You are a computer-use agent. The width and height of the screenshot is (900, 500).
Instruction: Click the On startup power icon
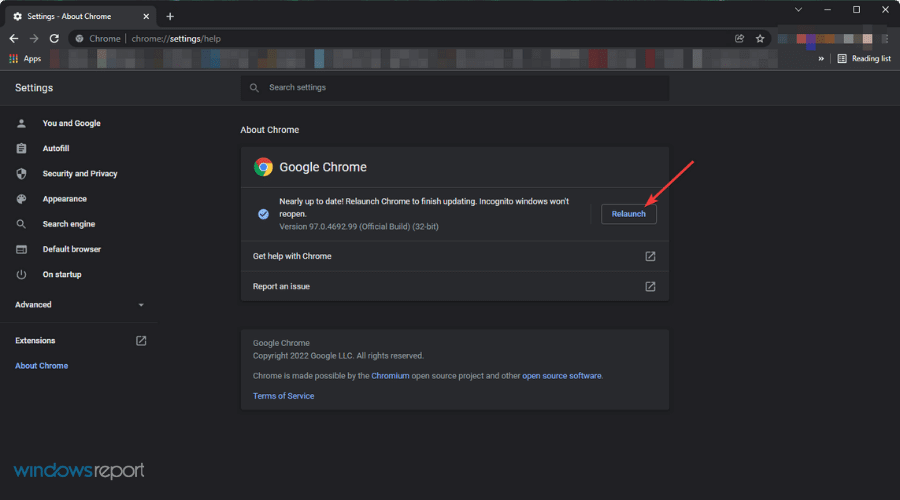(21, 274)
